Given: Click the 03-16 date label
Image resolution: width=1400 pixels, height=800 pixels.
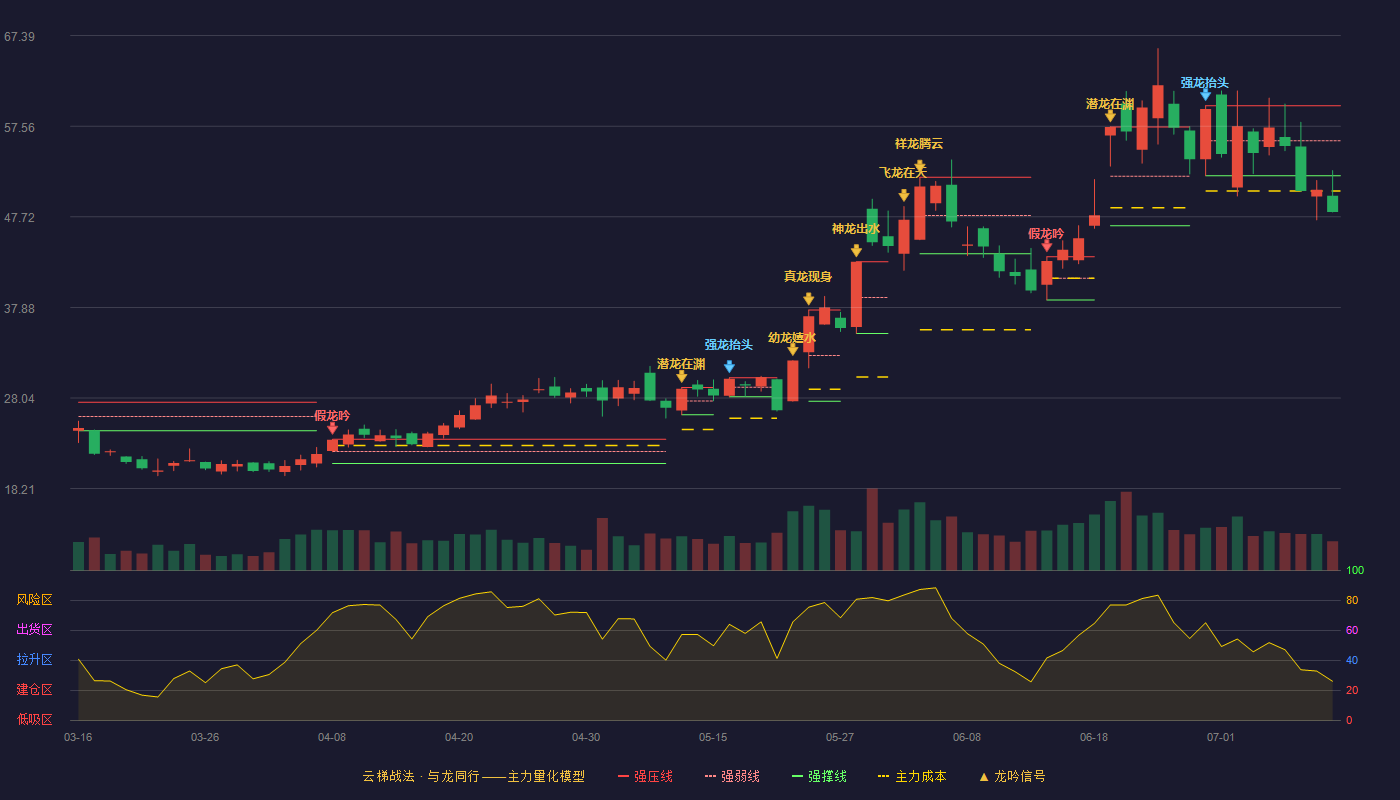Looking at the screenshot, I should pyautogui.click(x=78, y=737).
